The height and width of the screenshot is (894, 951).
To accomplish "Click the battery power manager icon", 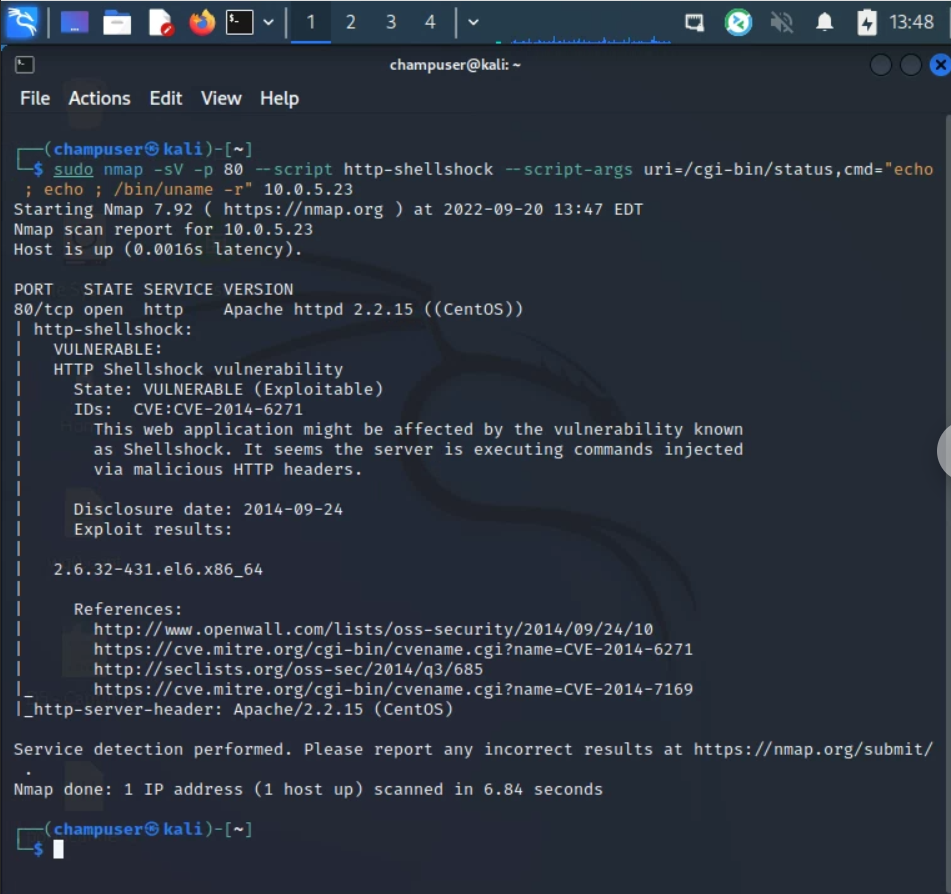I will 867,22.
